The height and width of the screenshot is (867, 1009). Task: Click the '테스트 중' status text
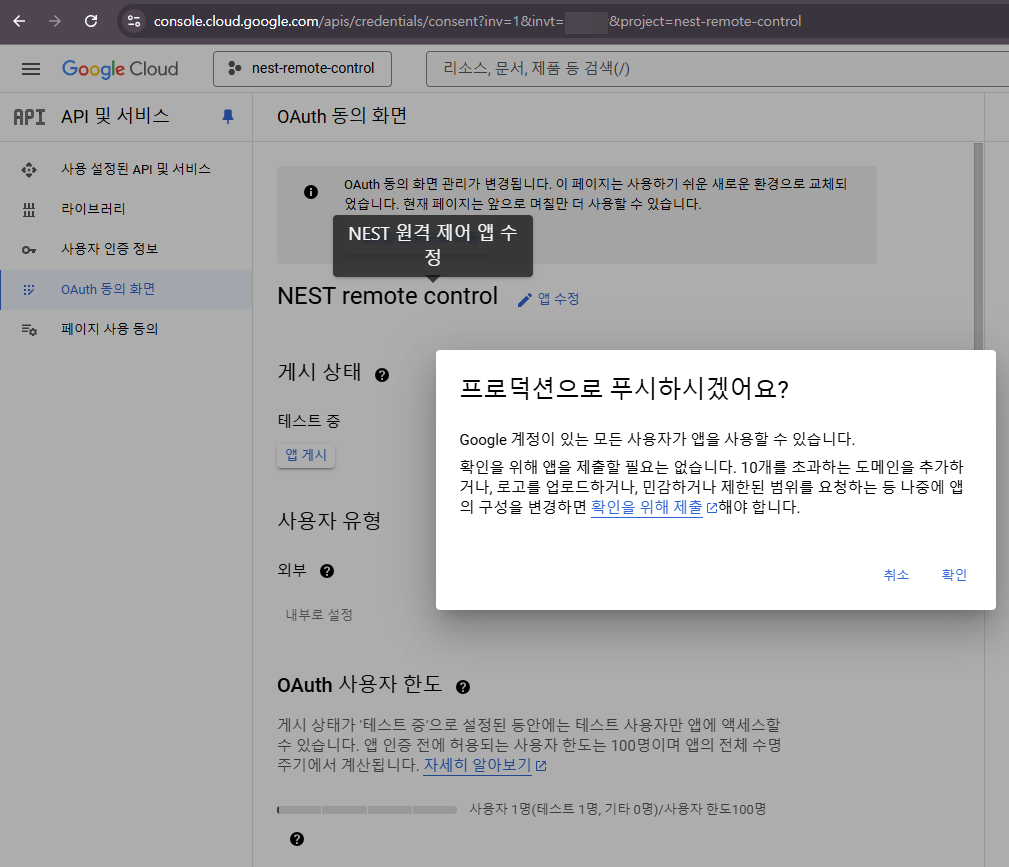(x=309, y=421)
